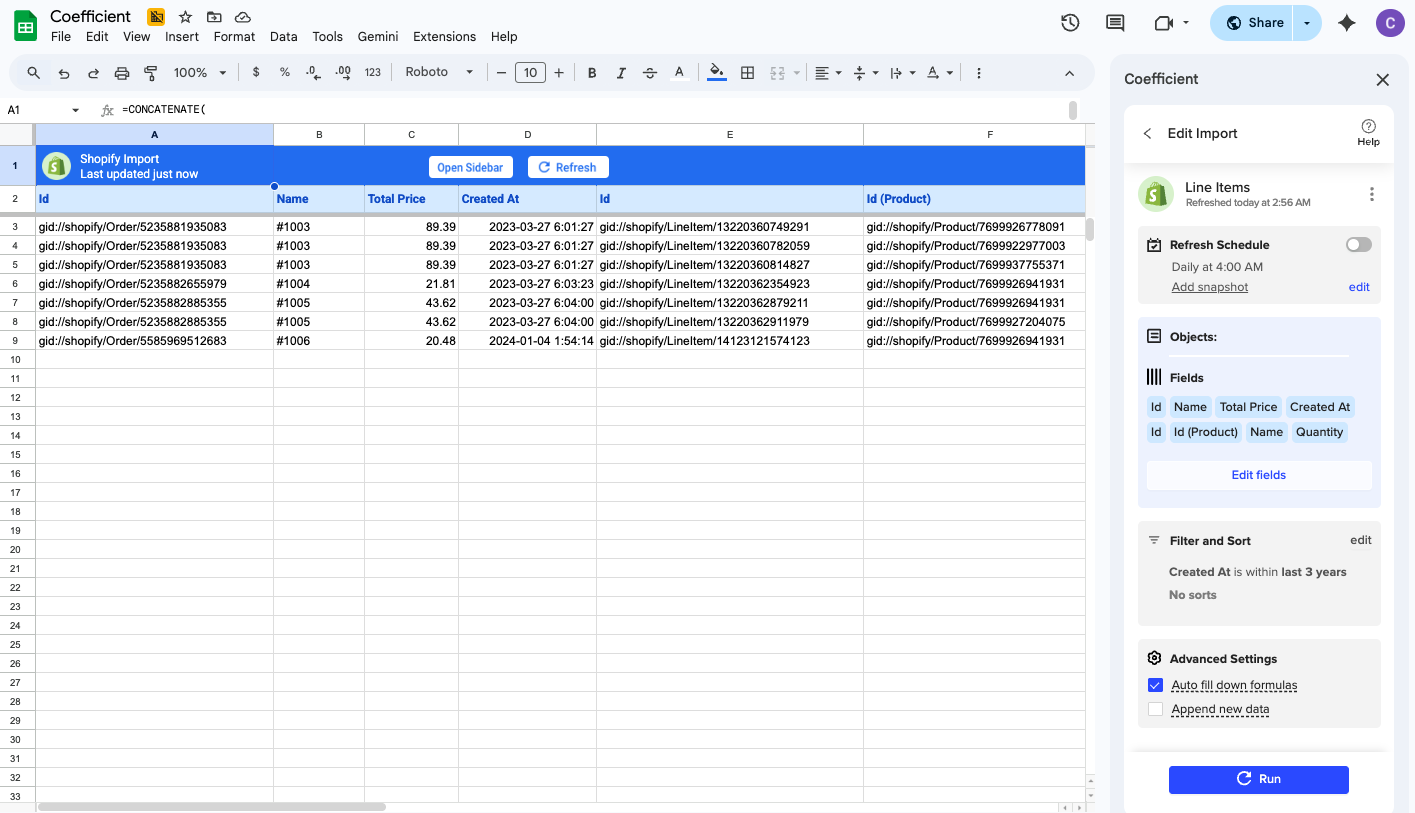Image resolution: width=1415 pixels, height=813 pixels.
Task: Open the zoom level dropdown
Action: (199, 72)
